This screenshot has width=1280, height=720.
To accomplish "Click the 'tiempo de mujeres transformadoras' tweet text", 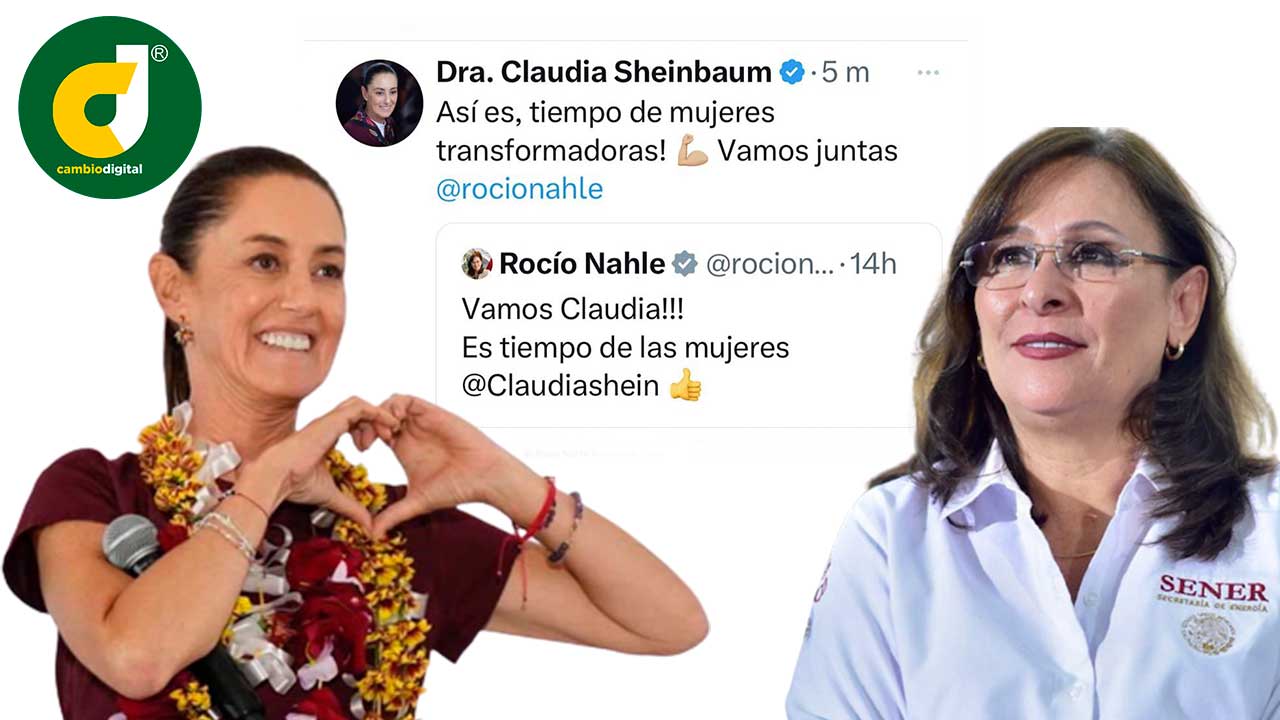I will [605, 131].
